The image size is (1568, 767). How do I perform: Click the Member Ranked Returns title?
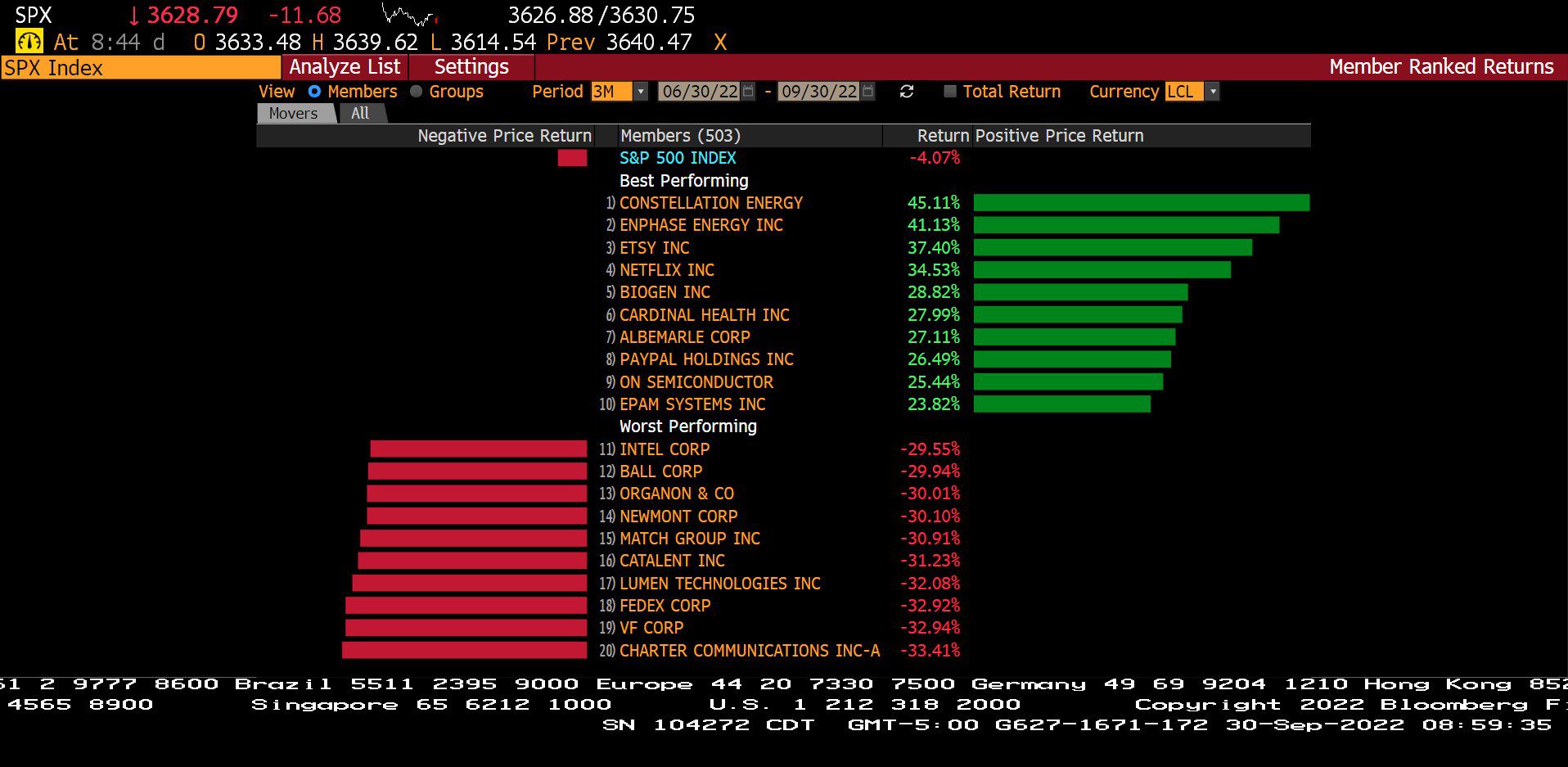tap(1441, 67)
